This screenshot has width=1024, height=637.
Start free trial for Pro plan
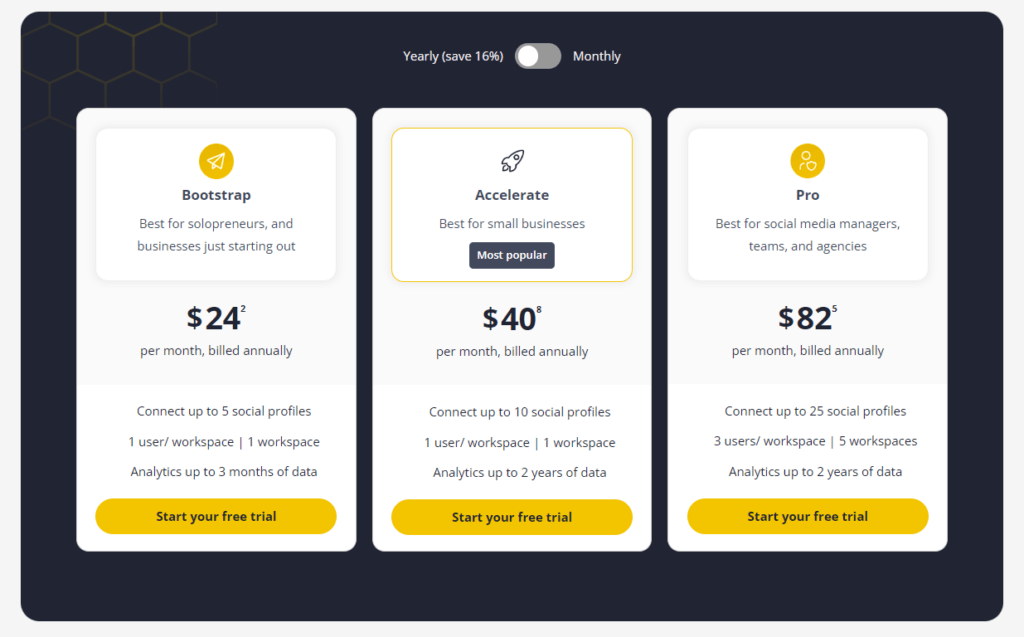808,516
